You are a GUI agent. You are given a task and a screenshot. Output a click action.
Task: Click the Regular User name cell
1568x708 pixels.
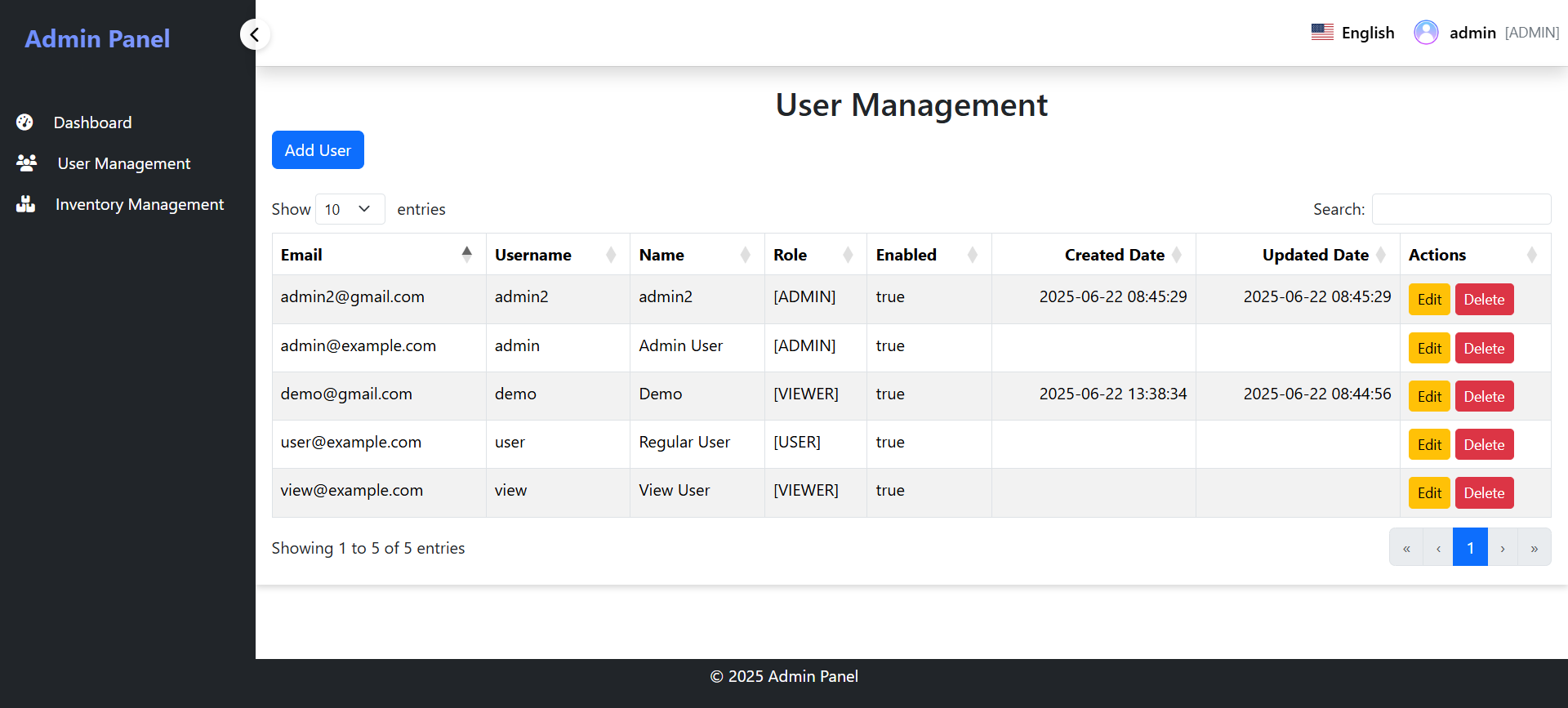click(x=697, y=443)
